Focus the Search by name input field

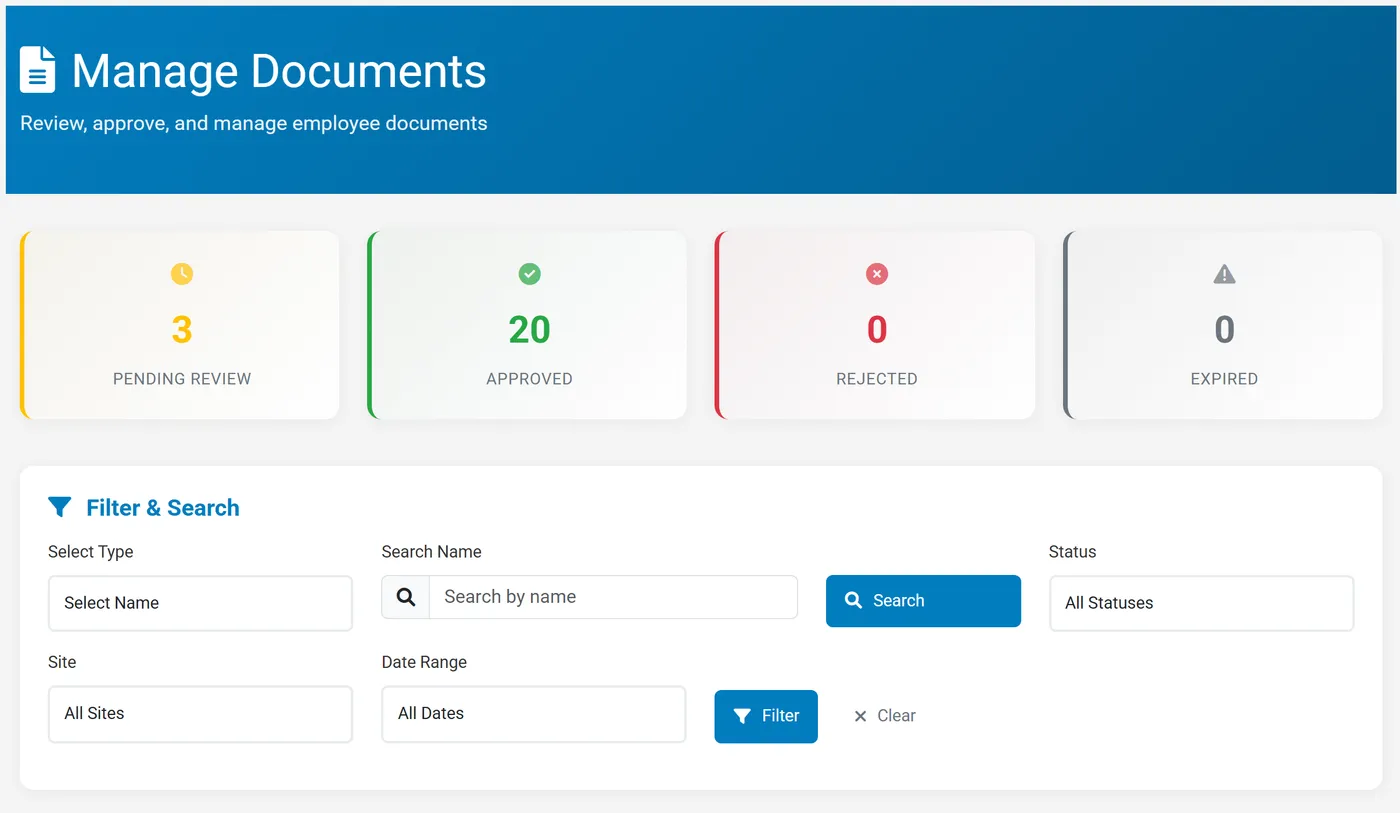coord(613,597)
